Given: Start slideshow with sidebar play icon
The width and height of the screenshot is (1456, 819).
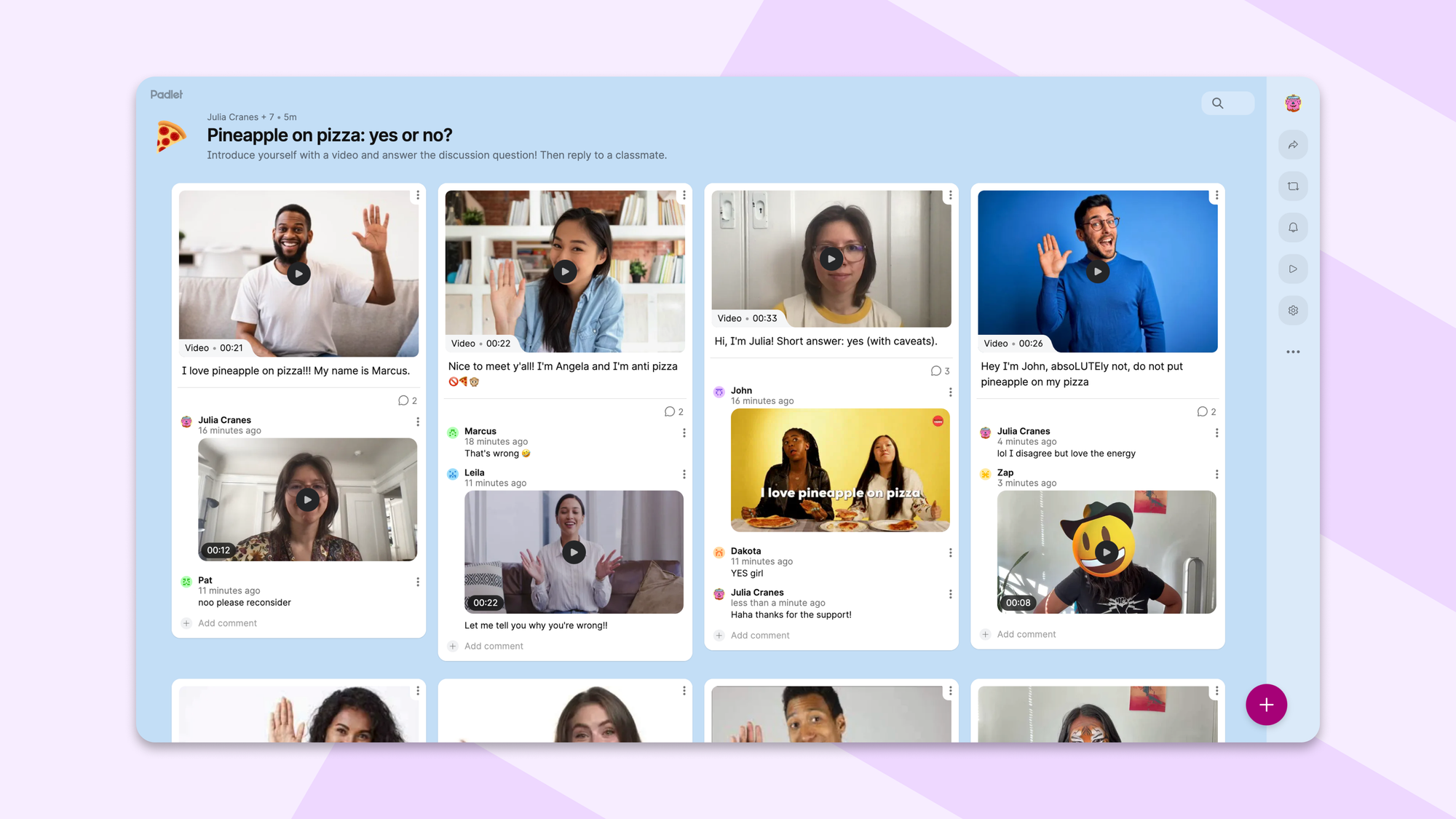Looking at the screenshot, I should pos(1293,269).
